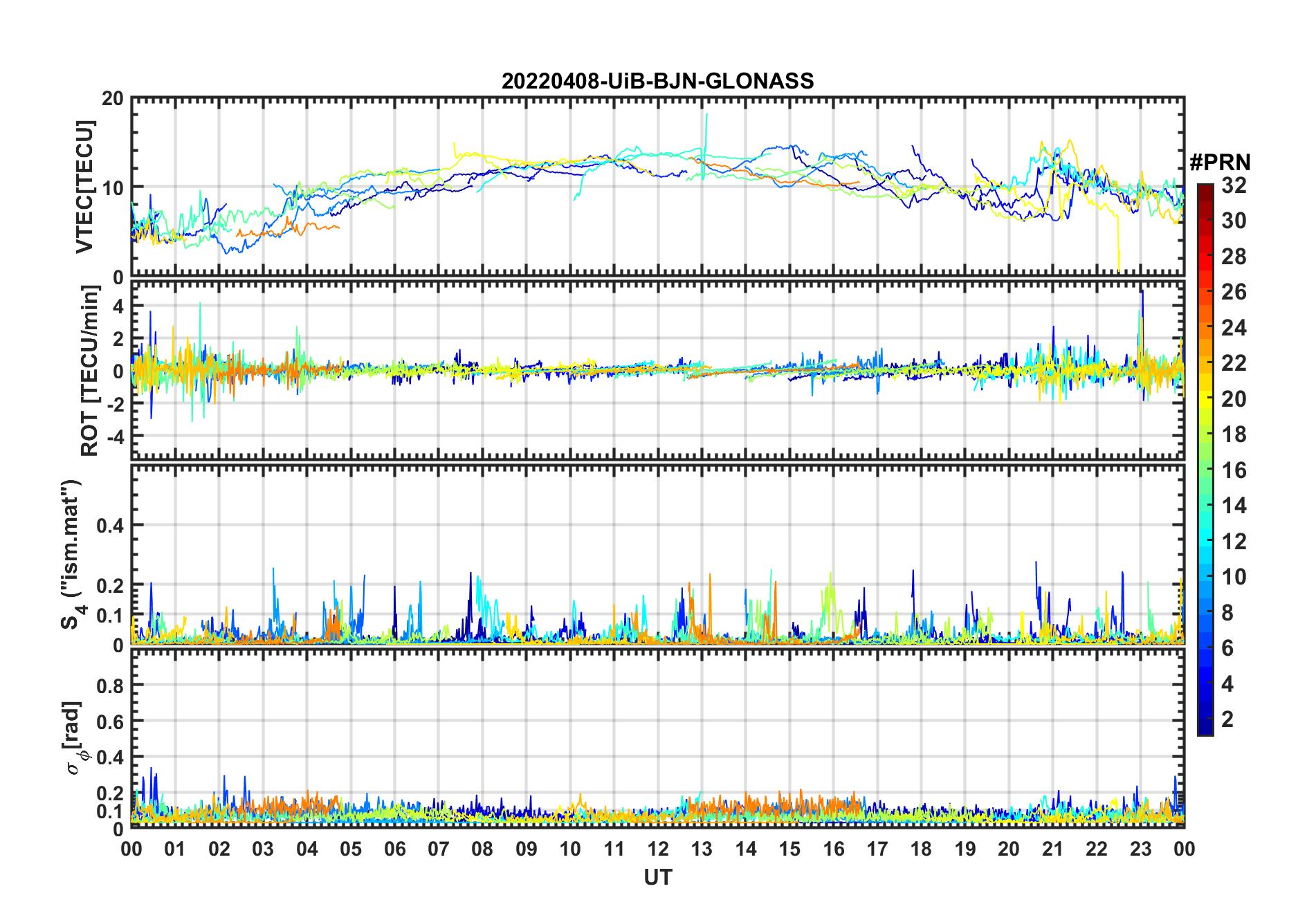Select colorbar tick label 2
The height and width of the screenshot is (920, 1316).
click(1227, 719)
